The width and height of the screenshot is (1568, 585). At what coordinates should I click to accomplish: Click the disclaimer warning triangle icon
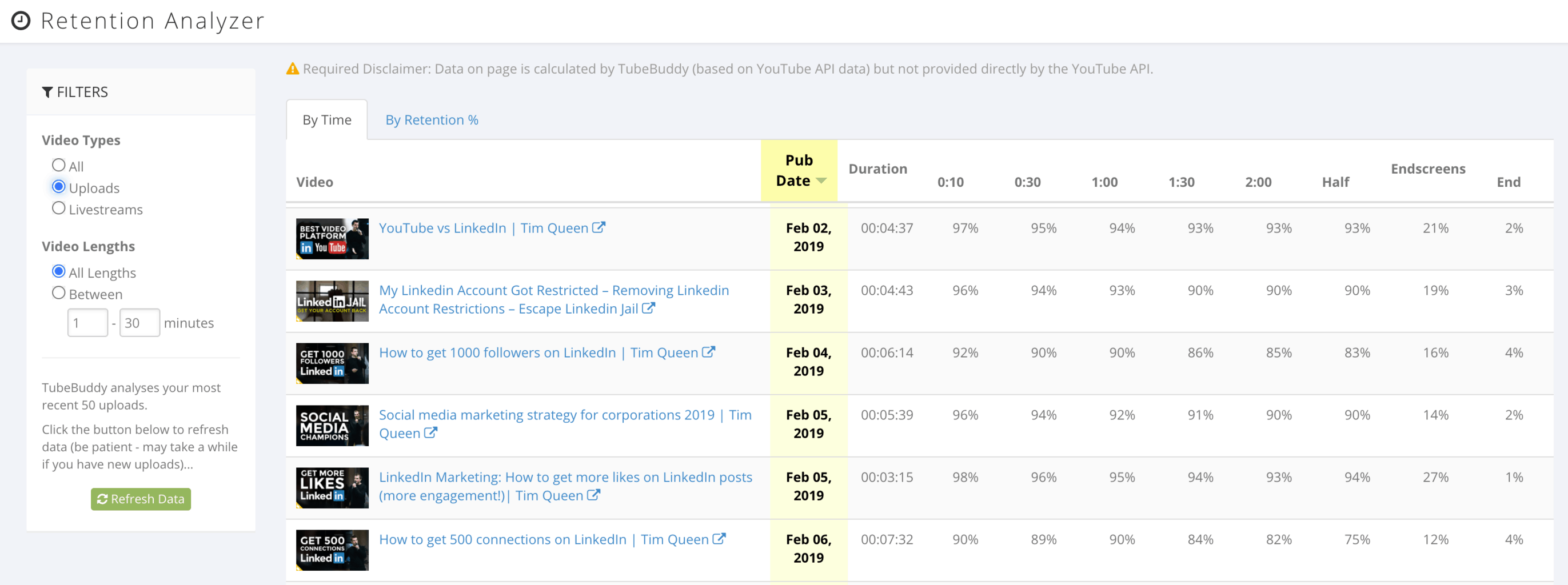point(293,69)
